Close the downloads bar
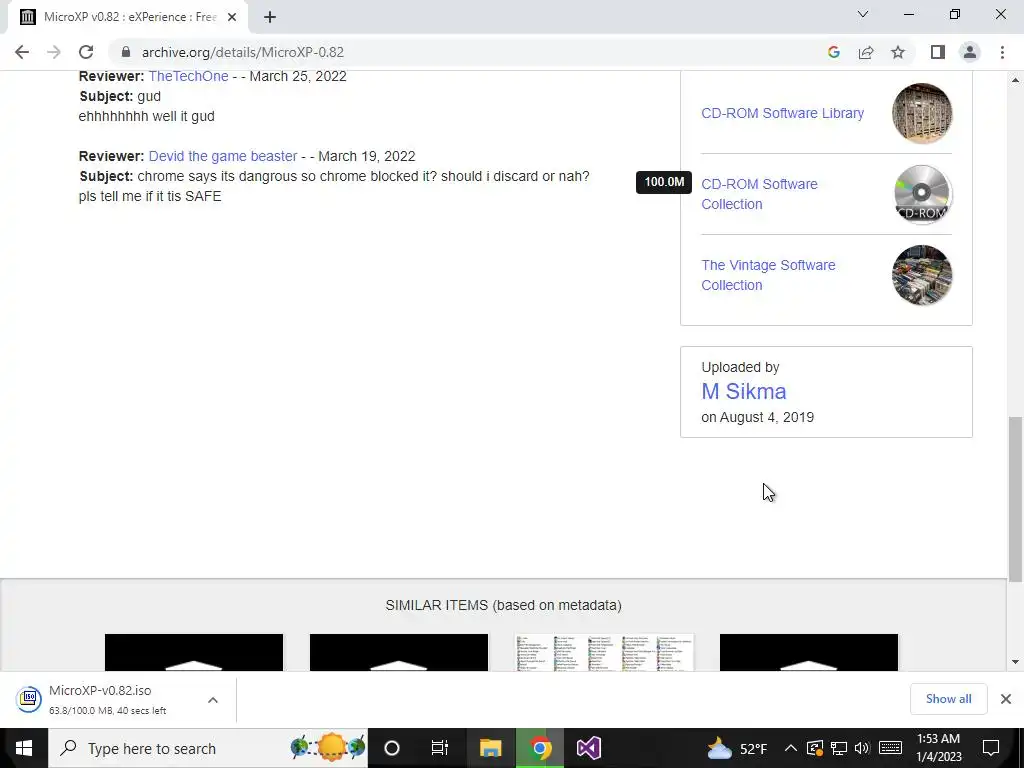 pyautogui.click(x=1006, y=699)
